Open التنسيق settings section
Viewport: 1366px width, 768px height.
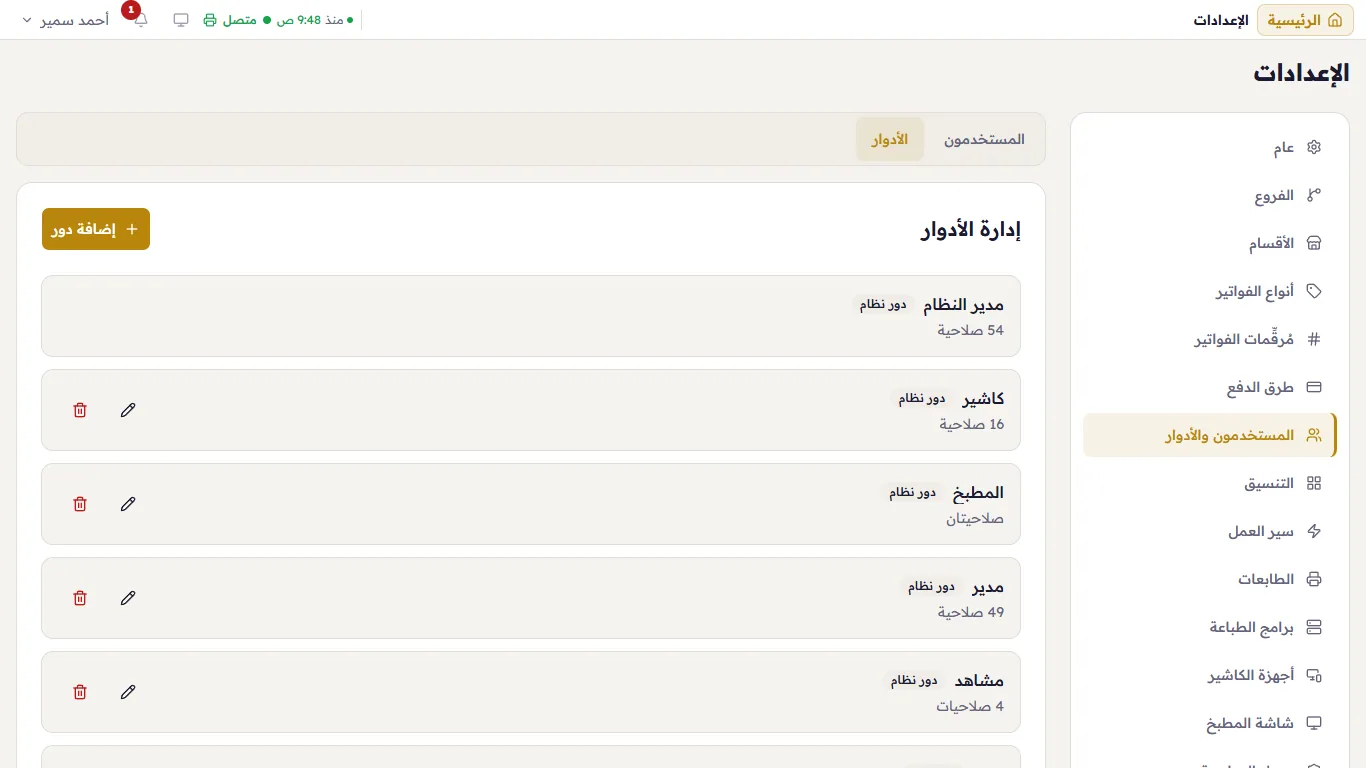click(1210, 484)
